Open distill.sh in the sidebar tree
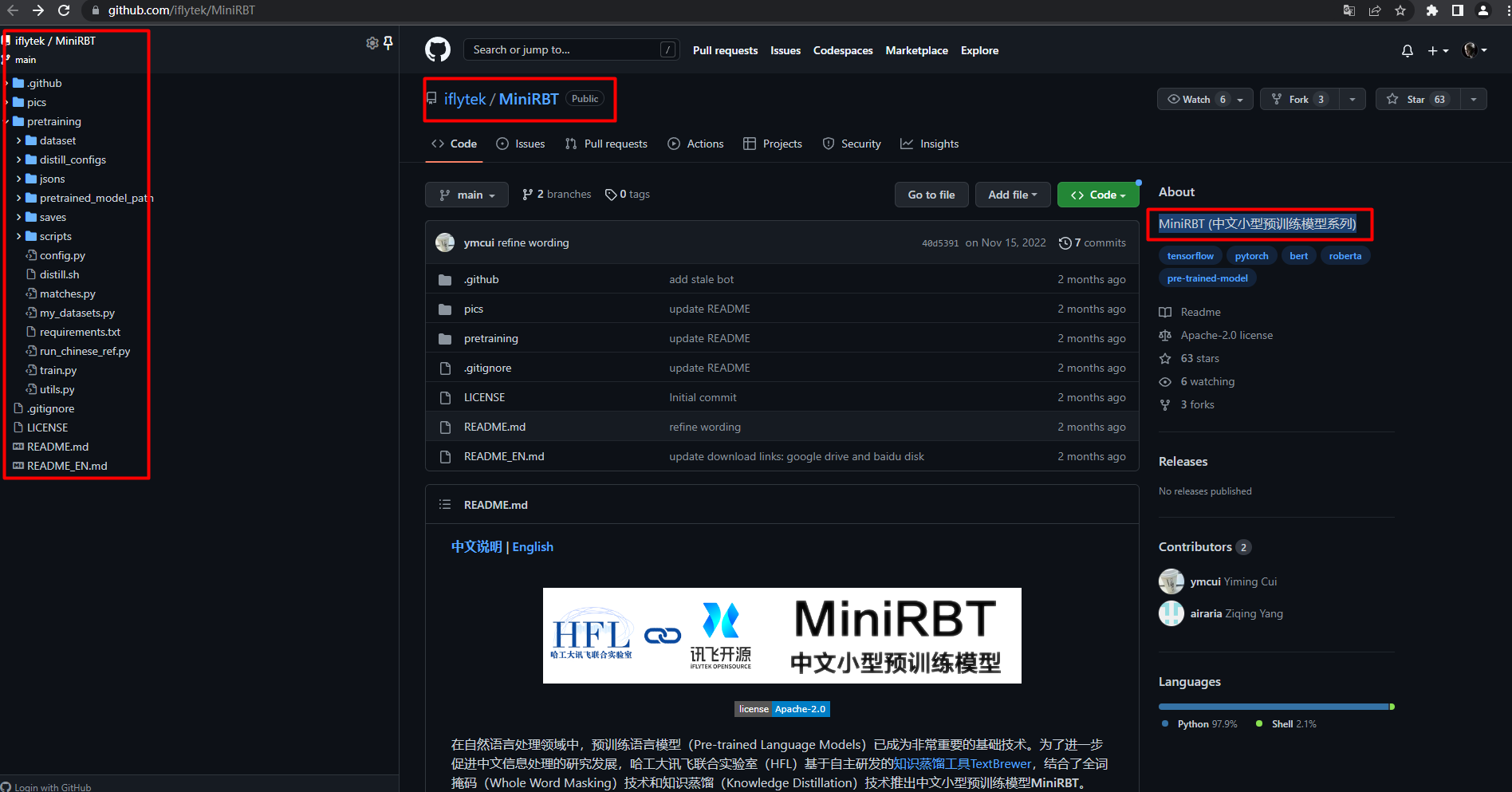Image resolution: width=1512 pixels, height=792 pixels. pos(59,274)
